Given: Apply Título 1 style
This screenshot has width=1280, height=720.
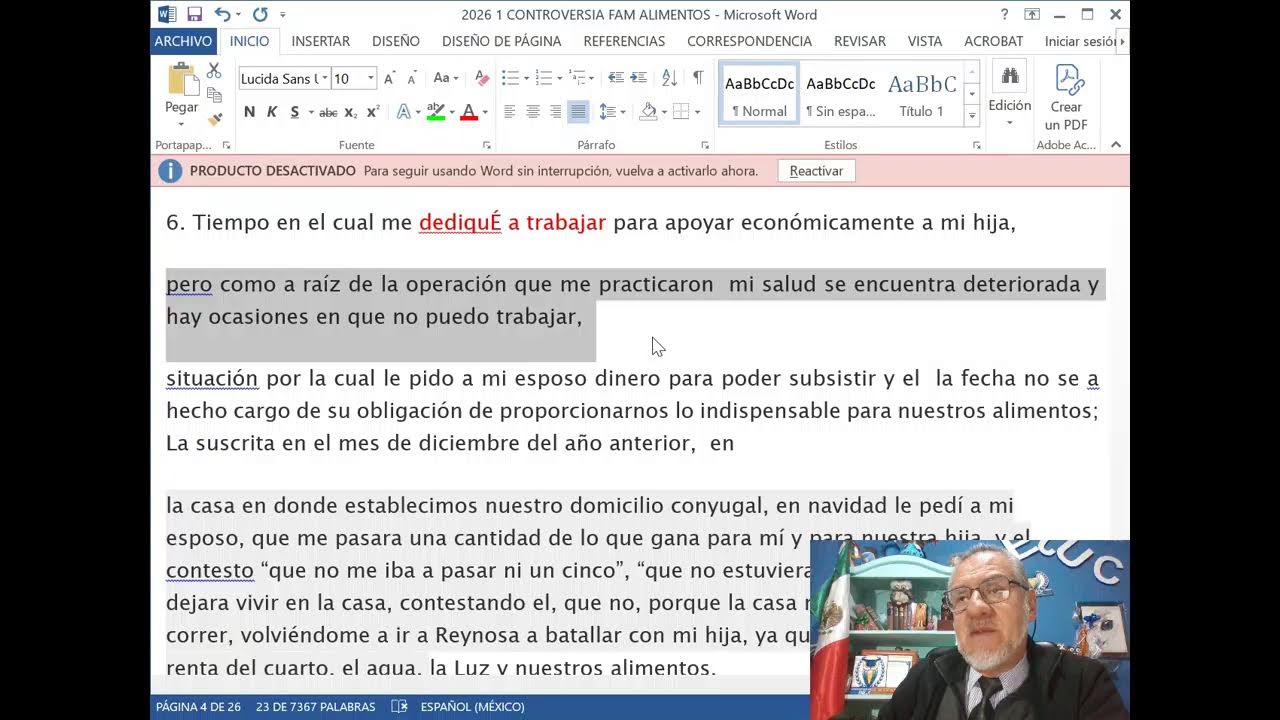Looking at the screenshot, I should (x=922, y=94).
